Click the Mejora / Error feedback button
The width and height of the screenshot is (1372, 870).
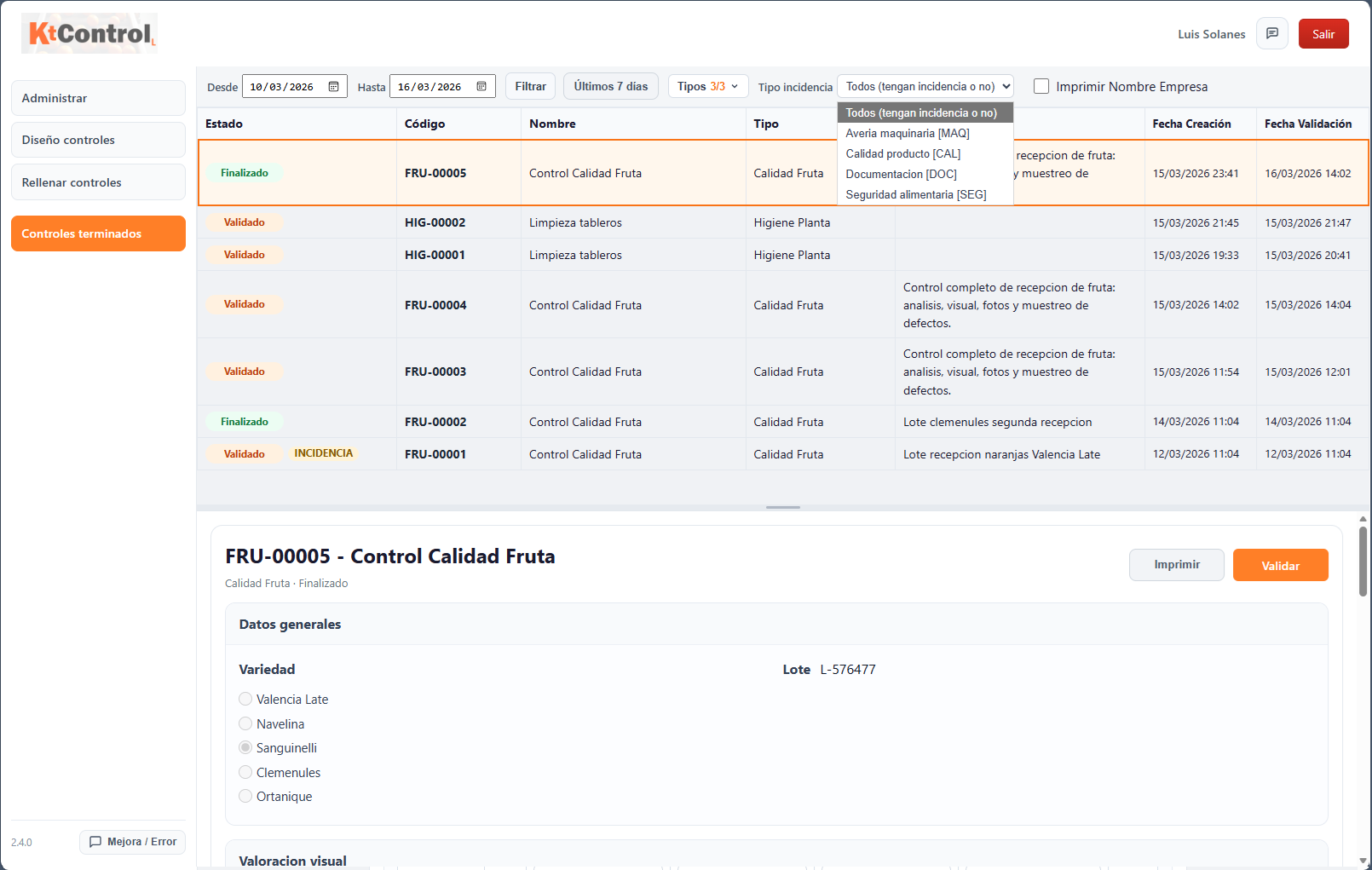133,842
